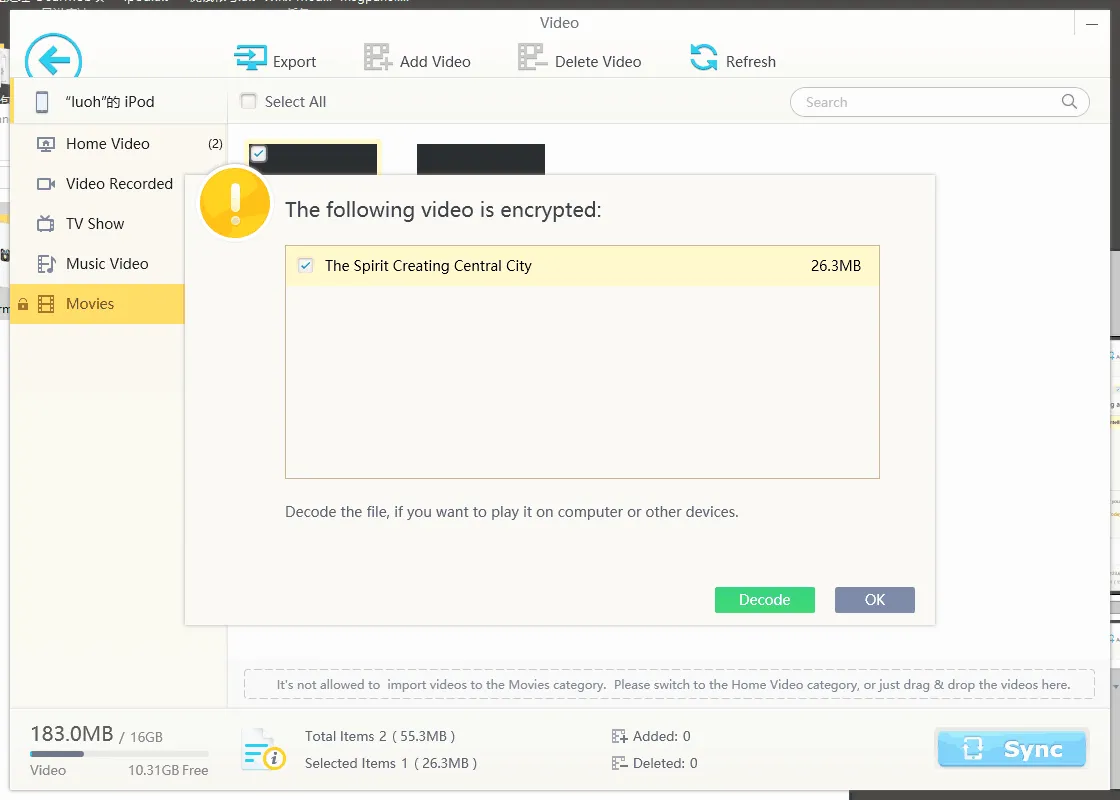Click the 'luoh' iPod device icon
This screenshot has height=800, width=1120.
pos(42,101)
